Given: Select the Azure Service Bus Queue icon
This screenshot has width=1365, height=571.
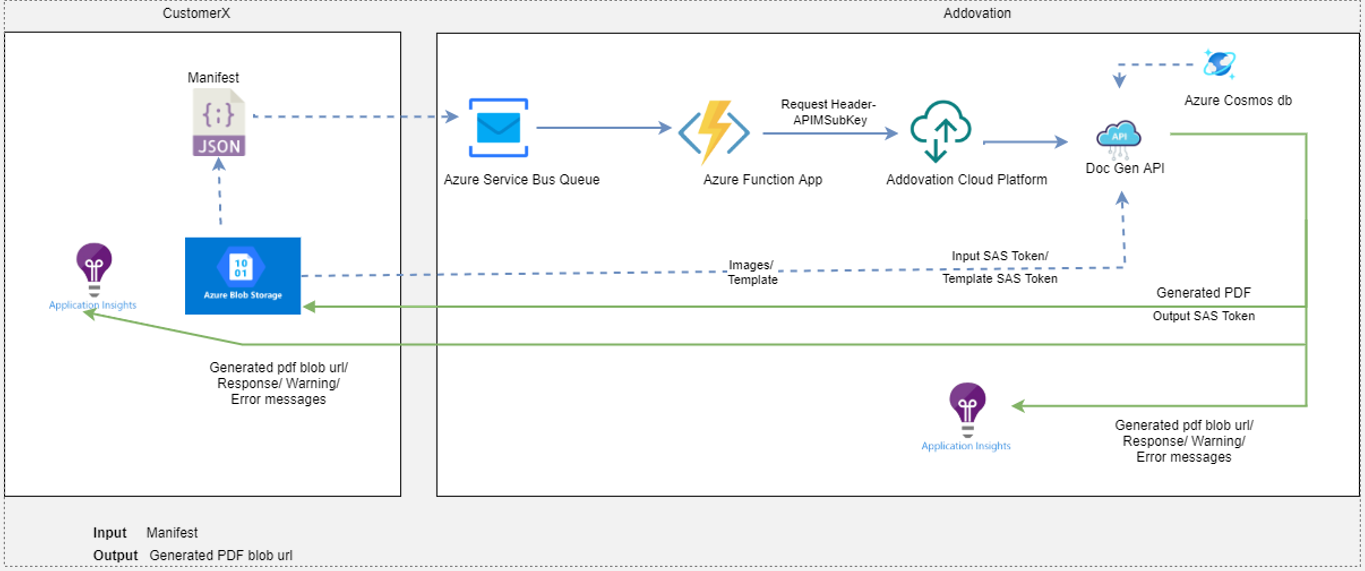Looking at the screenshot, I should [498, 128].
